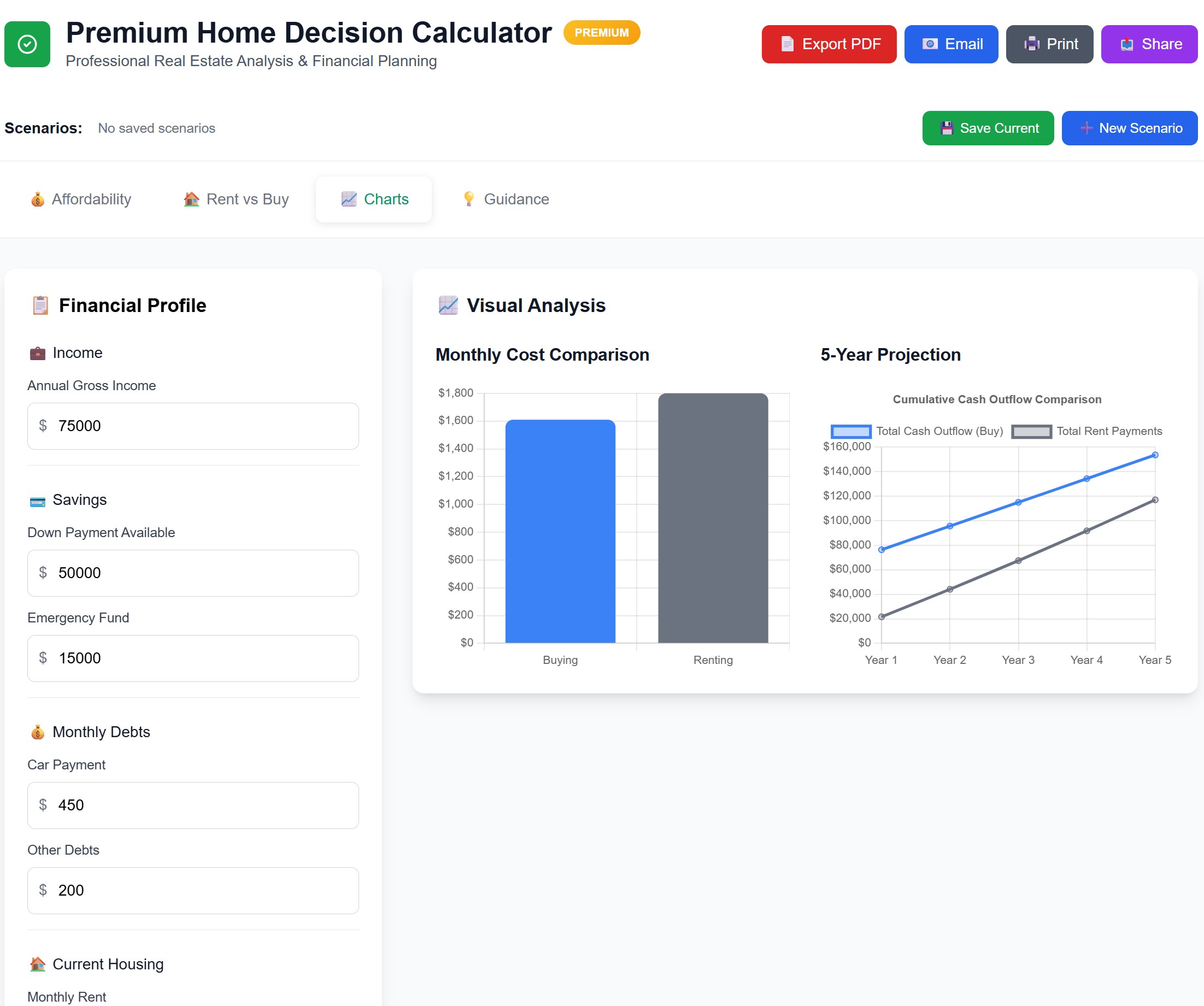Screen dimensions: 1204x1006
Task: Switch to the Affordability tab
Action: coord(82,199)
